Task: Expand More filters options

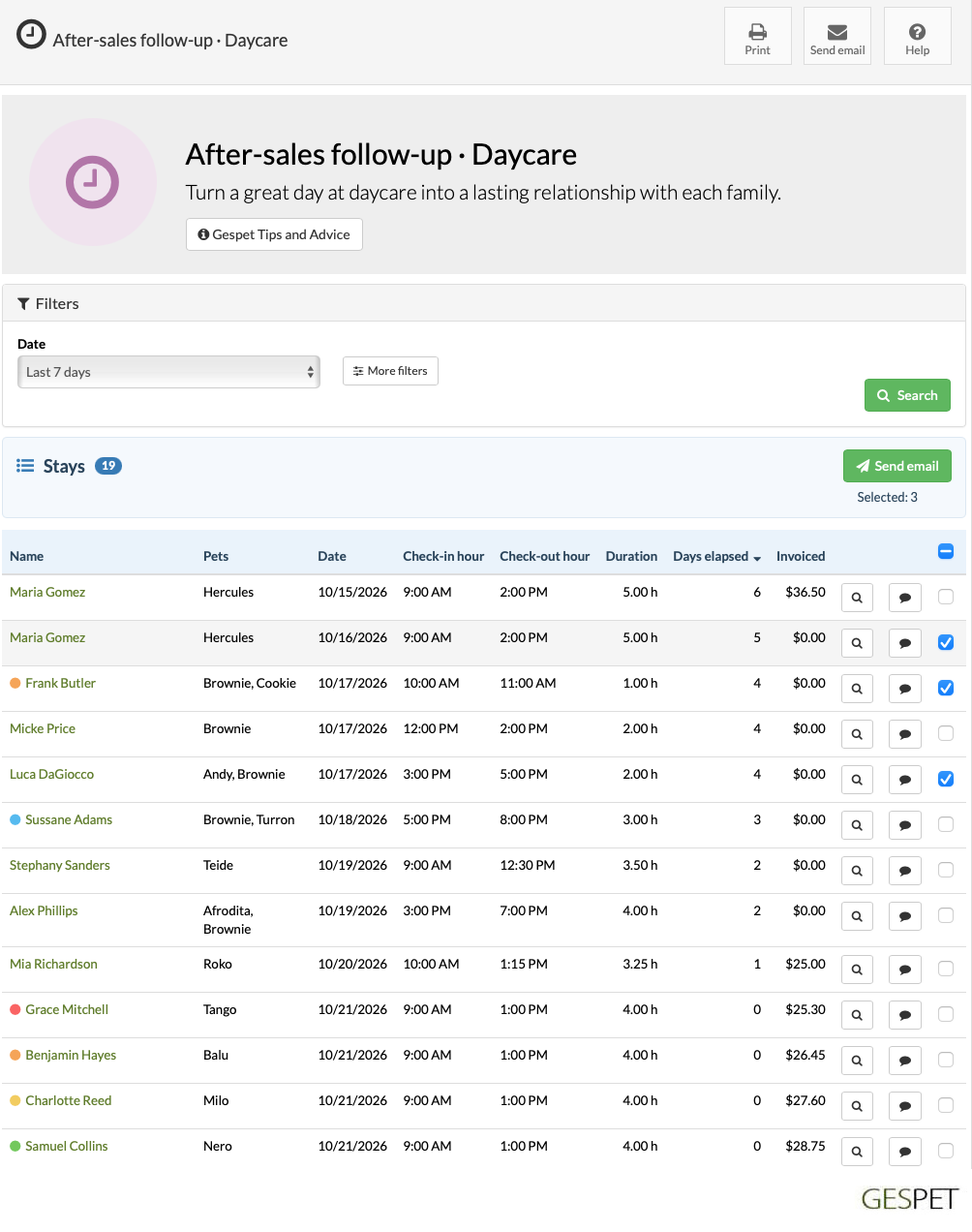Action: [390, 371]
